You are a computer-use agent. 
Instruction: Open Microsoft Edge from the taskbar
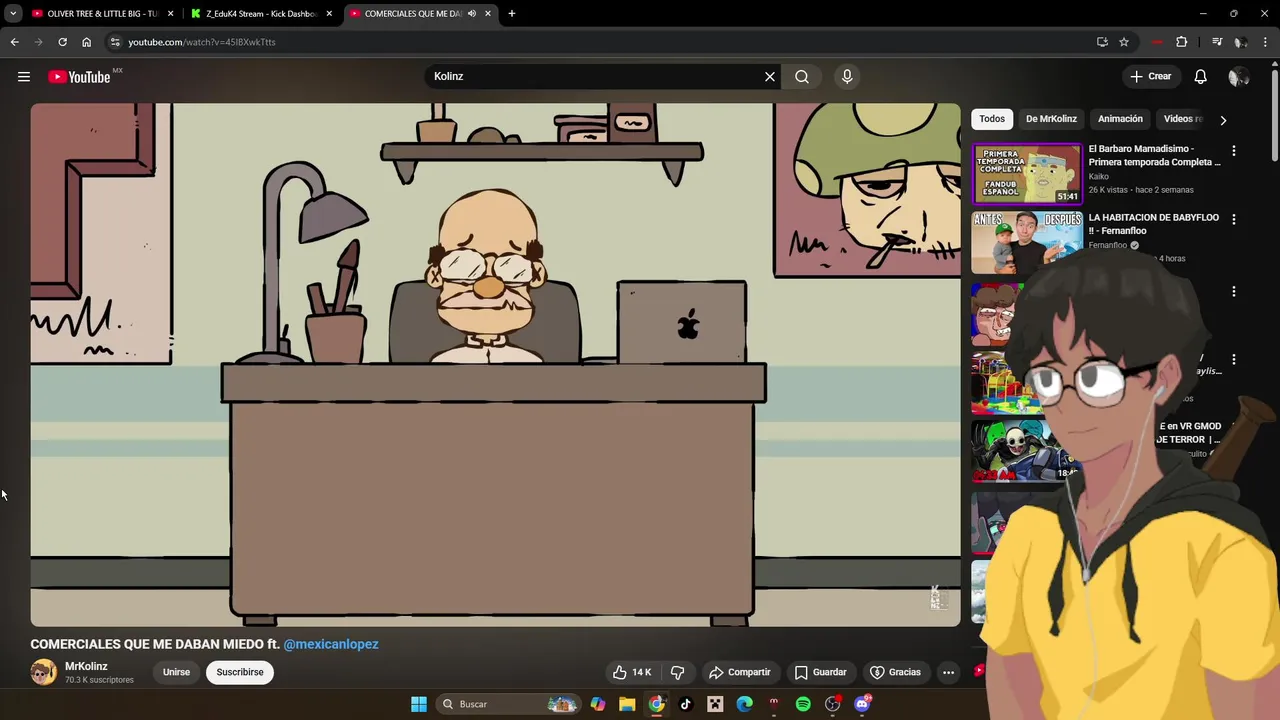click(x=744, y=704)
